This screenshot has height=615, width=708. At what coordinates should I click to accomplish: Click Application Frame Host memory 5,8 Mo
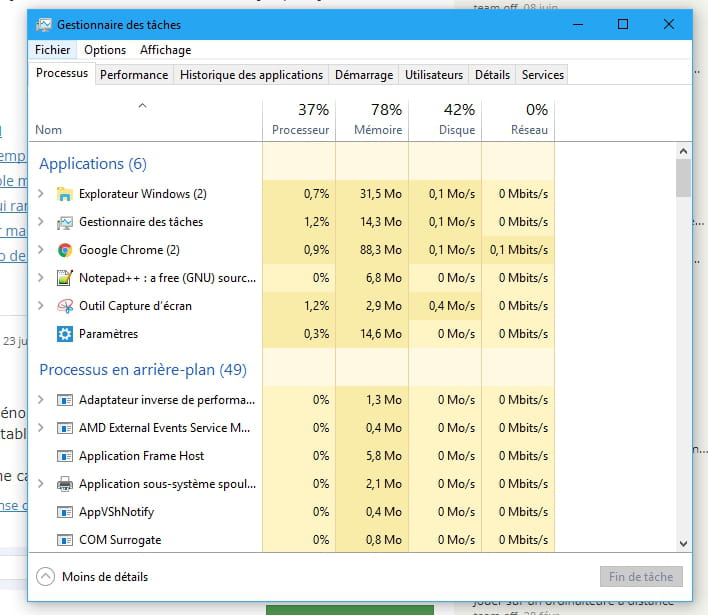(x=384, y=456)
